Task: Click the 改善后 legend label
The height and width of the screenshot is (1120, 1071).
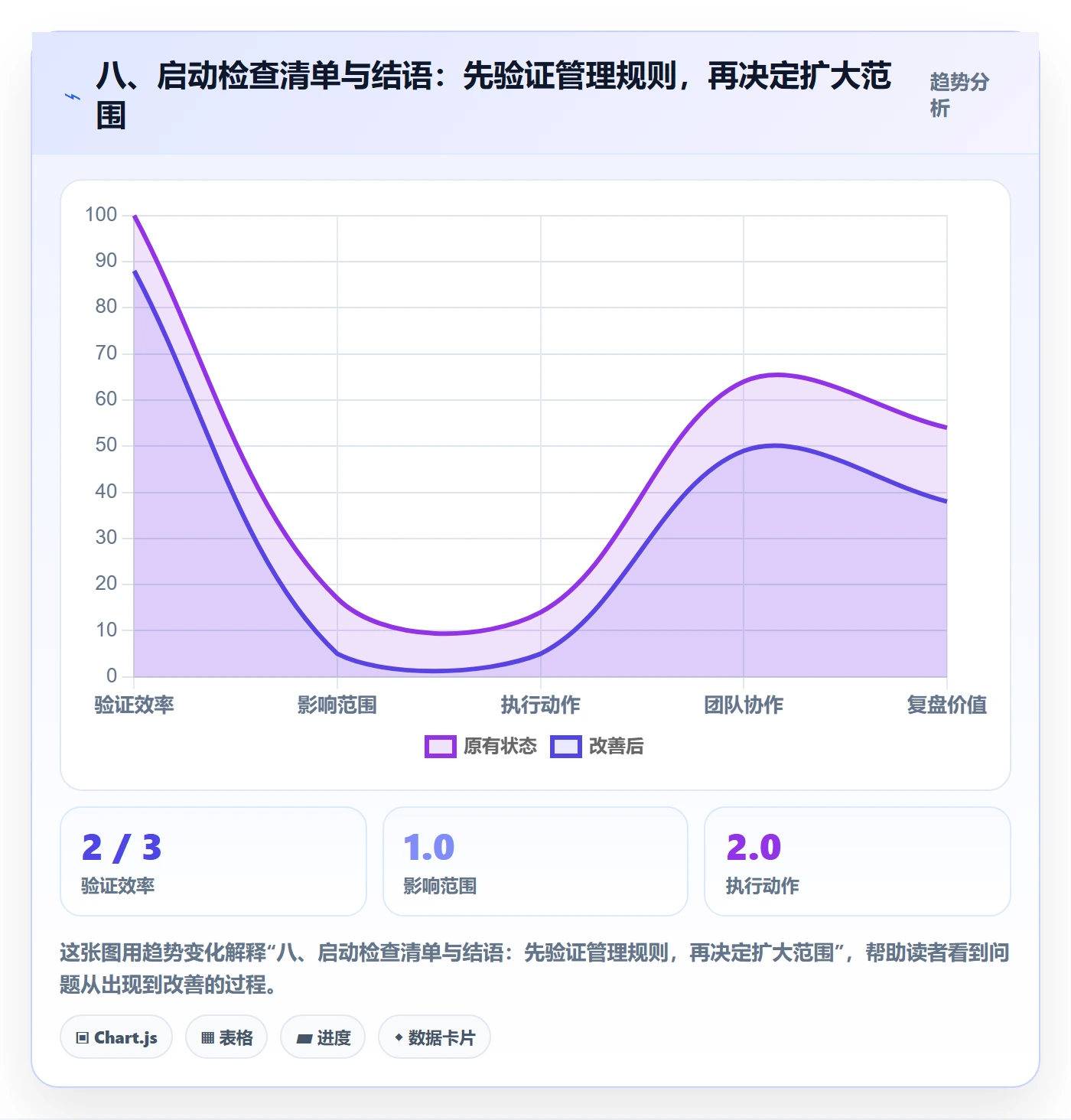Action: click(x=617, y=747)
